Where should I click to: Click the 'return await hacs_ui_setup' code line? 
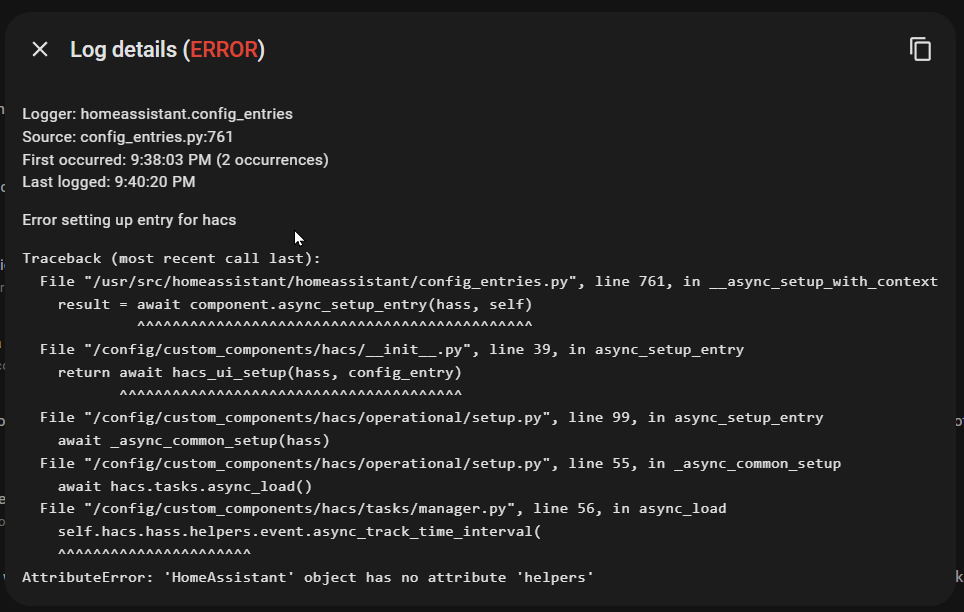[x=259, y=373]
